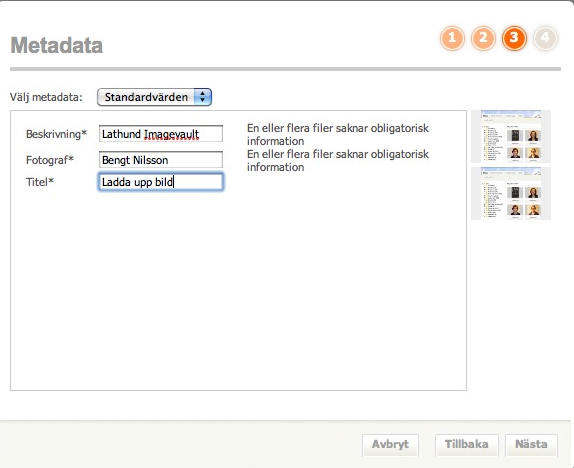Select the first uploaded image thumbnail
574x468 pixels.
point(511,136)
